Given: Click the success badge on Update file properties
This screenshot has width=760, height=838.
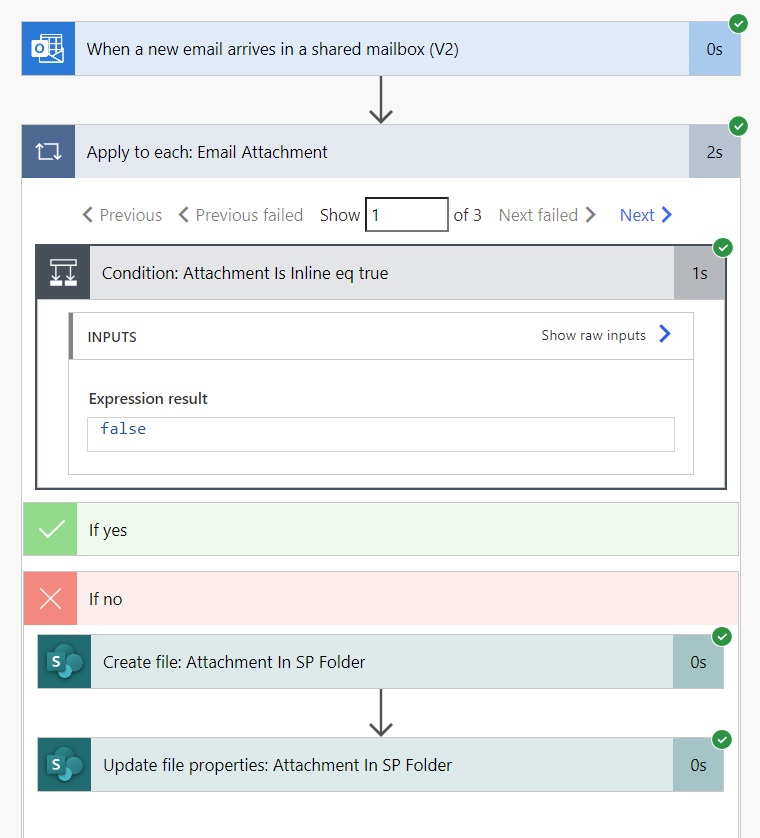Looking at the screenshot, I should 721,741.
